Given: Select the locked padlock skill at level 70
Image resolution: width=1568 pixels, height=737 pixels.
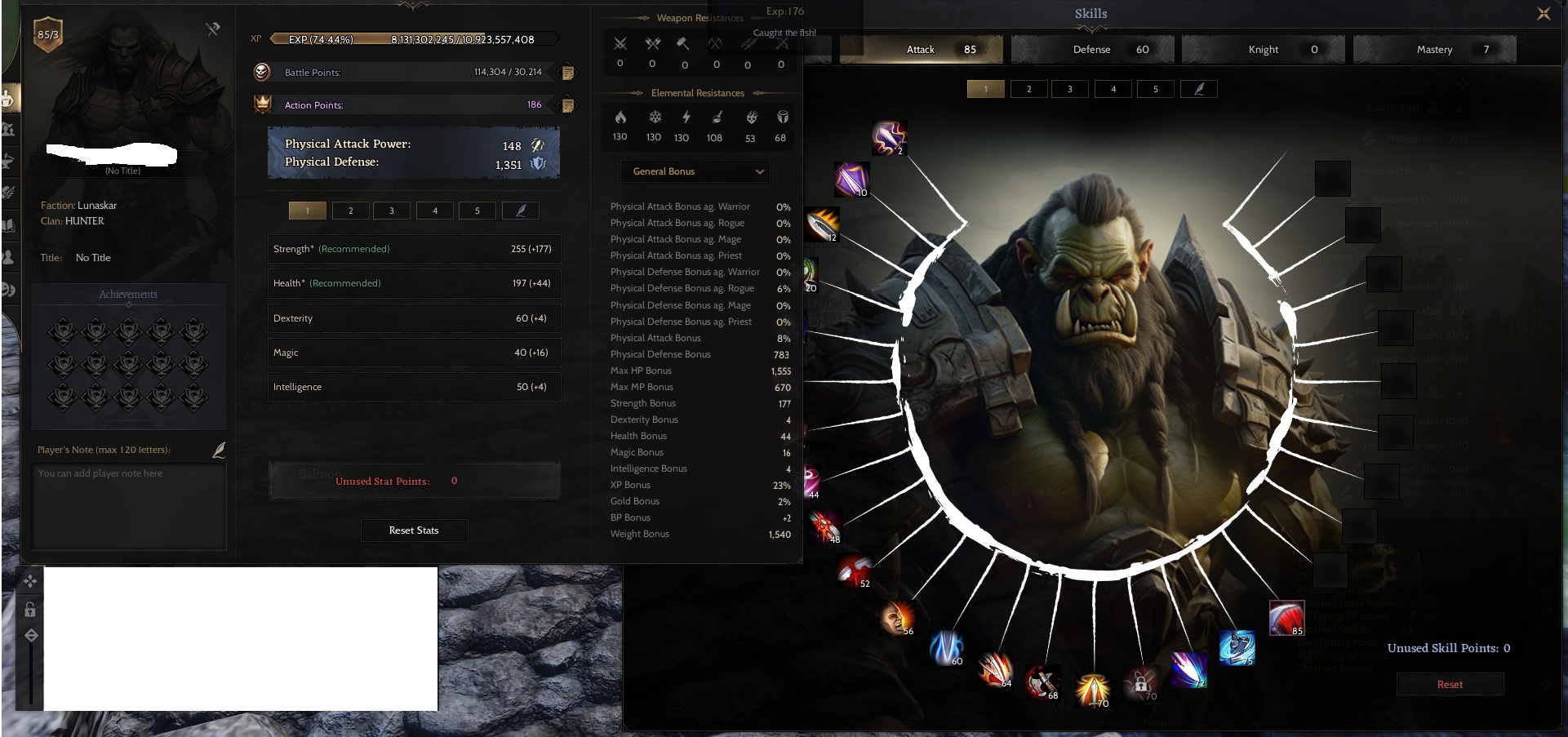Looking at the screenshot, I should point(1140,683).
